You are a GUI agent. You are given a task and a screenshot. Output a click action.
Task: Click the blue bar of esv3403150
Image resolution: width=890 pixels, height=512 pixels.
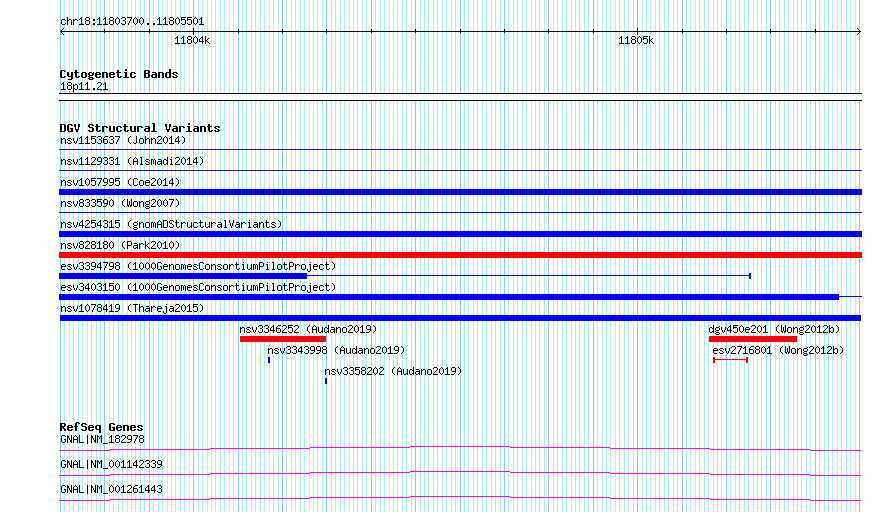click(x=449, y=297)
